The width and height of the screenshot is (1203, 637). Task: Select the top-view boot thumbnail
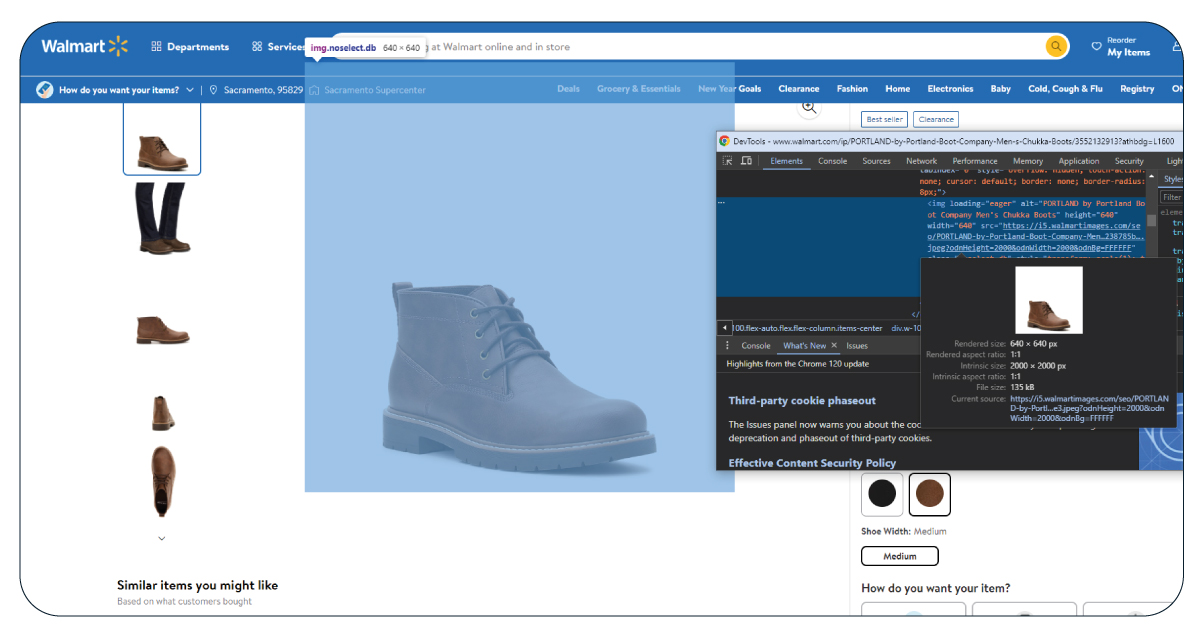point(163,481)
